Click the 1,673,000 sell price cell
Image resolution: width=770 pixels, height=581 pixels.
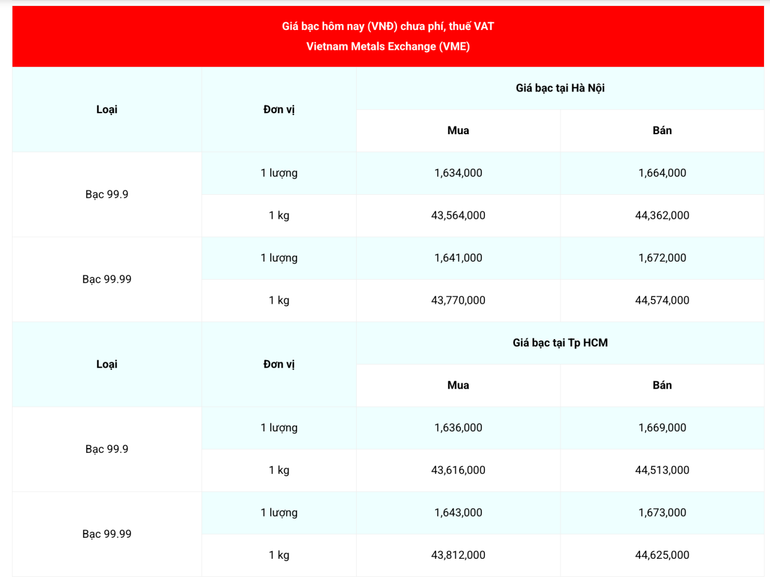(x=662, y=513)
